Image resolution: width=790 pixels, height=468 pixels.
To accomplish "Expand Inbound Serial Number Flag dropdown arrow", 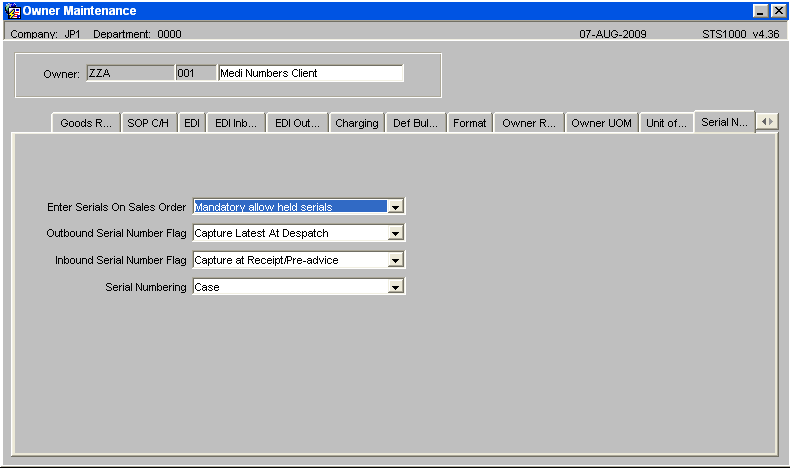I will (396, 260).
